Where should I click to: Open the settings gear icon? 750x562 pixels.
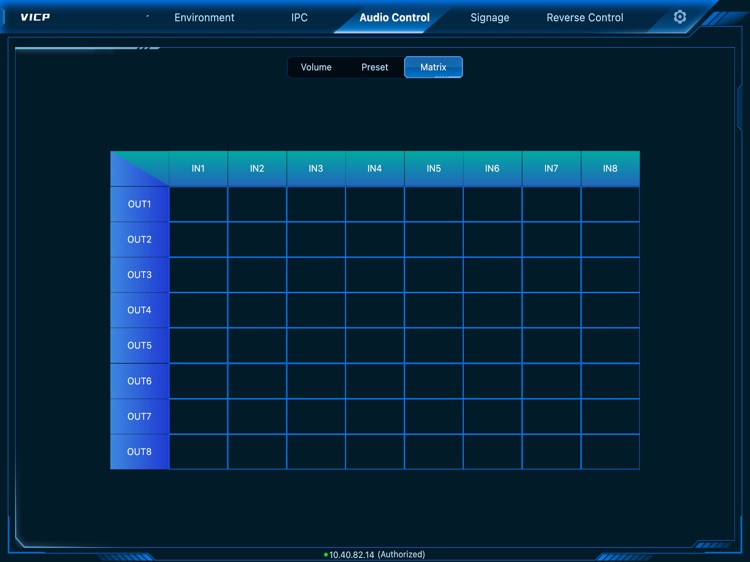679,17
